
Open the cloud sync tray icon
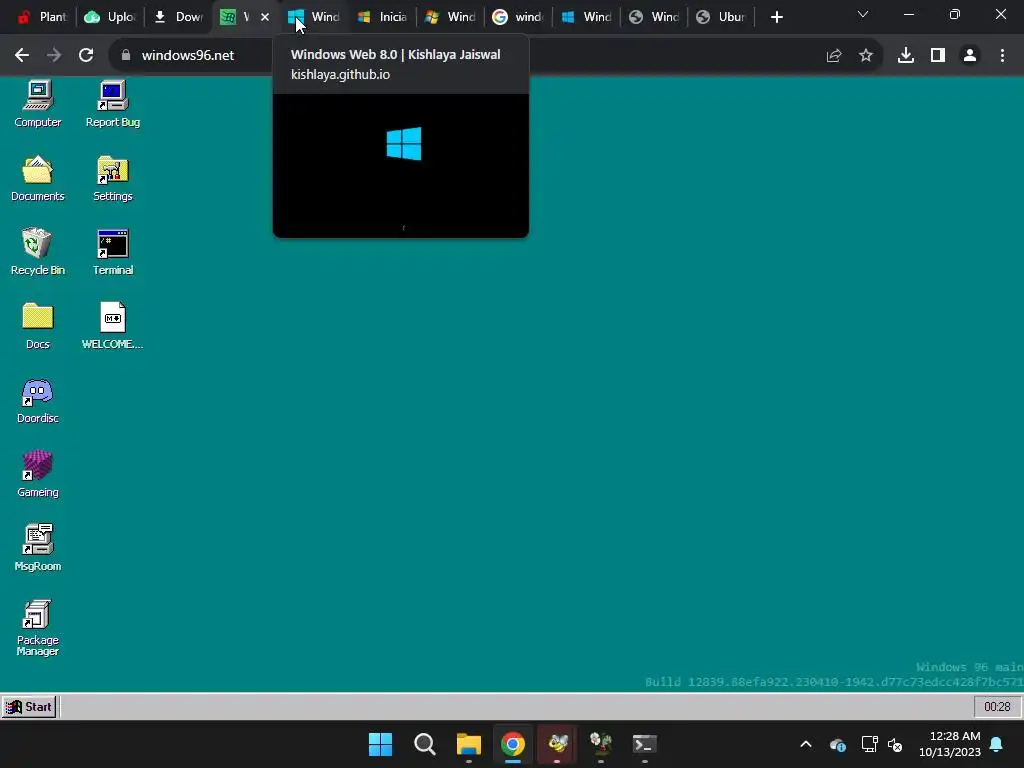pyautogui.click(x=838, y=744)
